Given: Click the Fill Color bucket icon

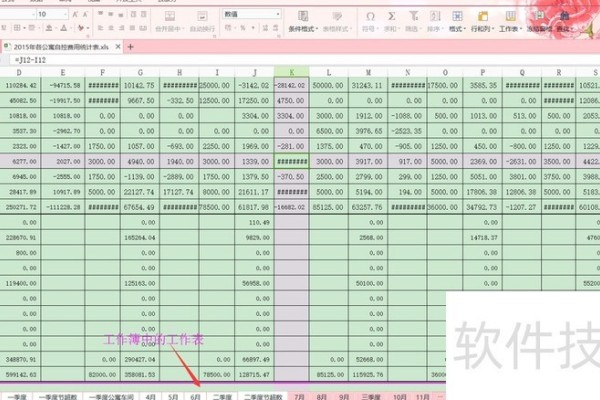Looking at the screenshot, I should [x=49, y=28].
